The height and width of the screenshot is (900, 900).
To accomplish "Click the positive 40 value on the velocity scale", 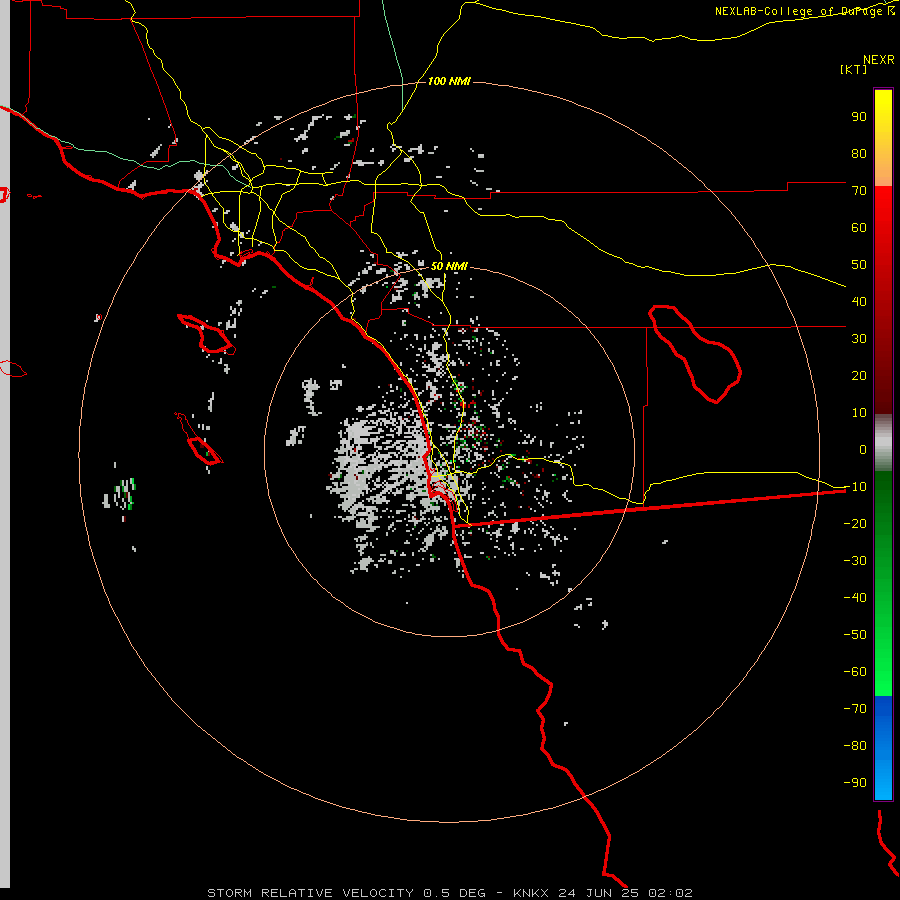I will 859,301.
